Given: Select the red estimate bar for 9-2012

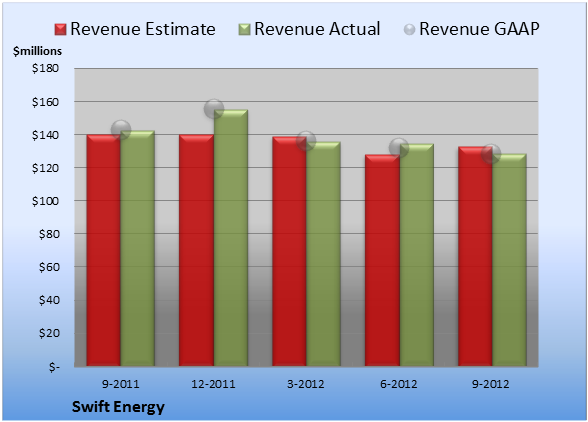Looking at the screenshot, I should (475, 256).
